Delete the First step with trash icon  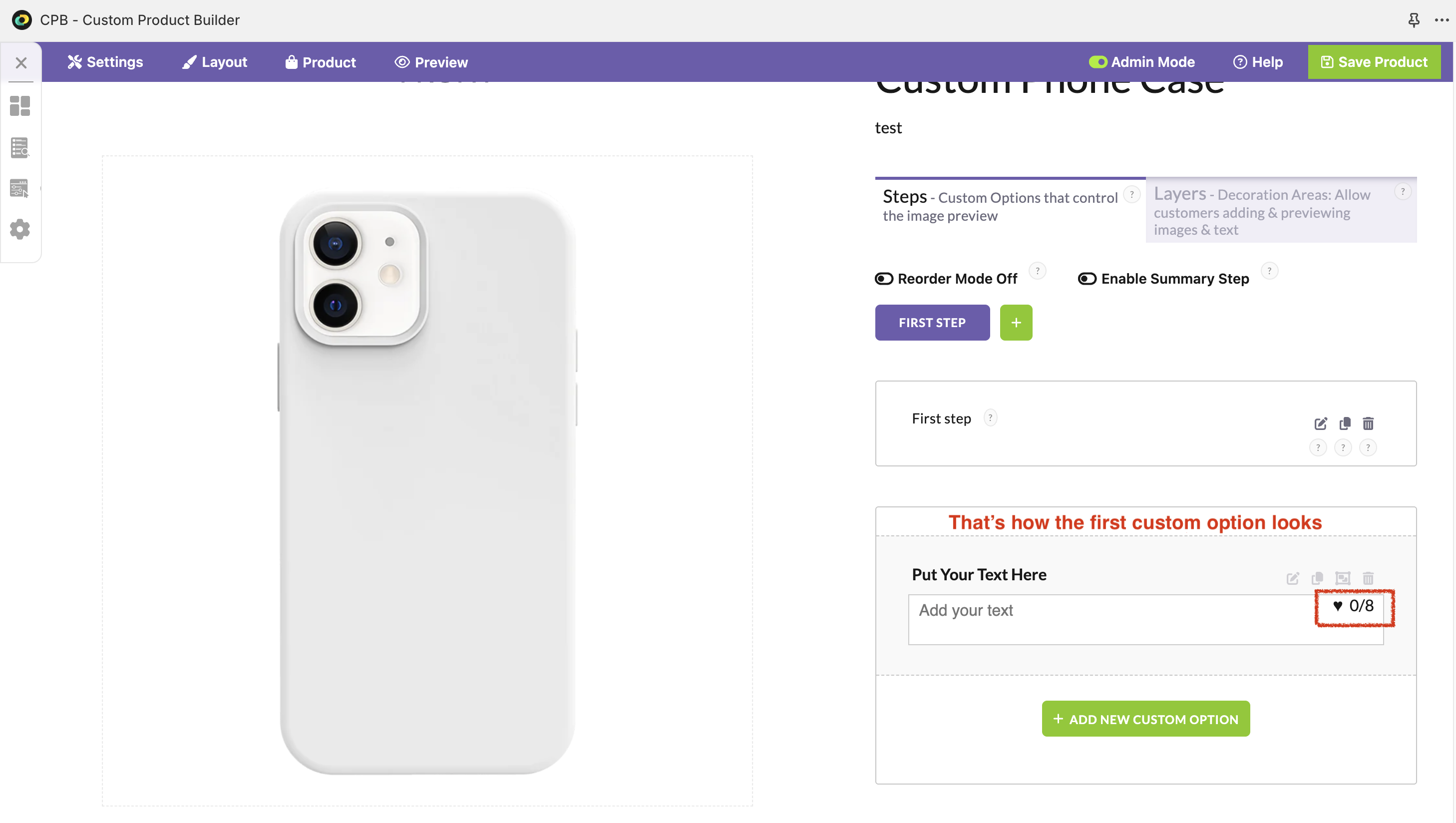(1368, 423)
